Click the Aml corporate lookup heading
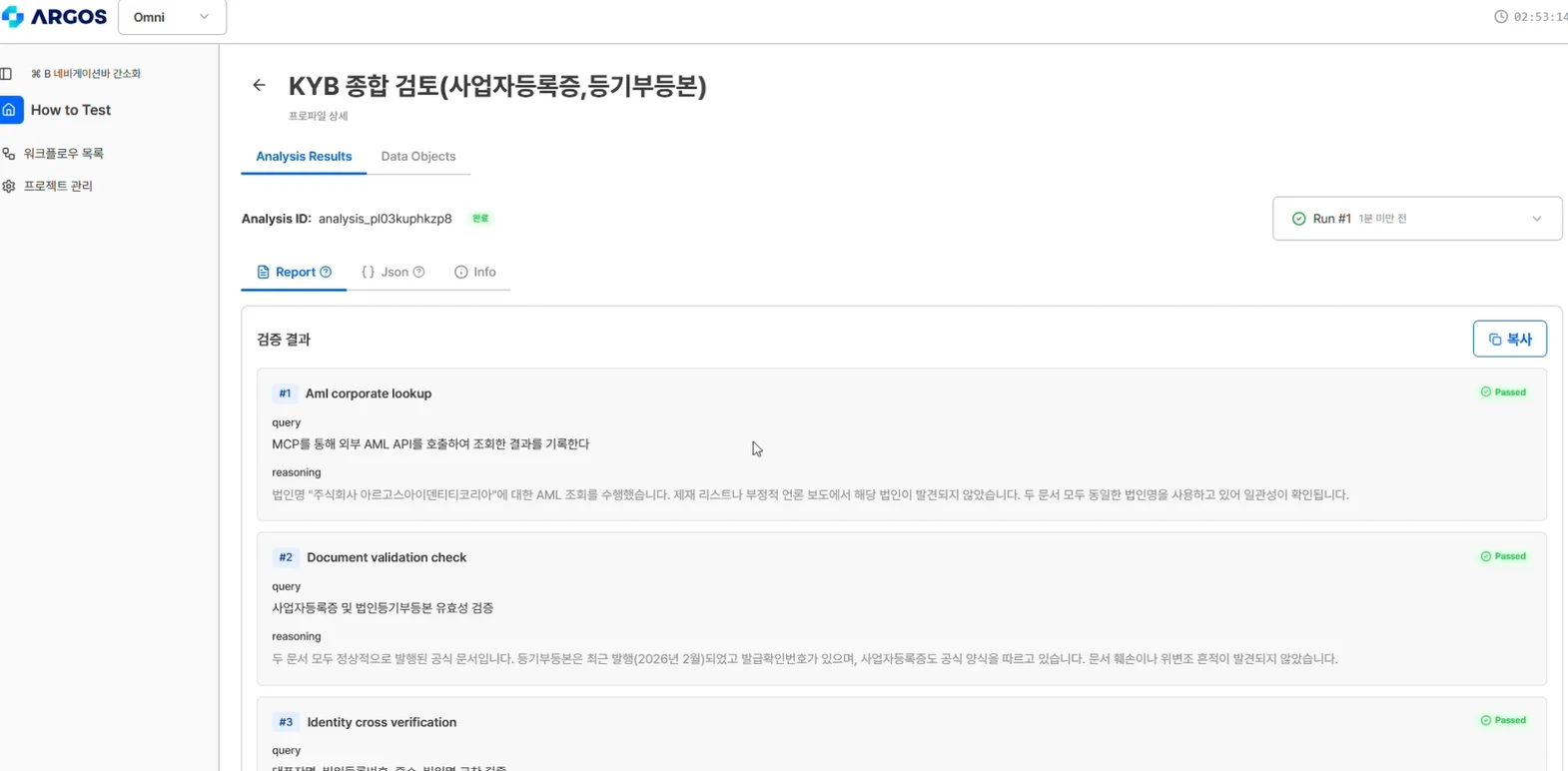1568x771 pixels. [x=369, y=393]
